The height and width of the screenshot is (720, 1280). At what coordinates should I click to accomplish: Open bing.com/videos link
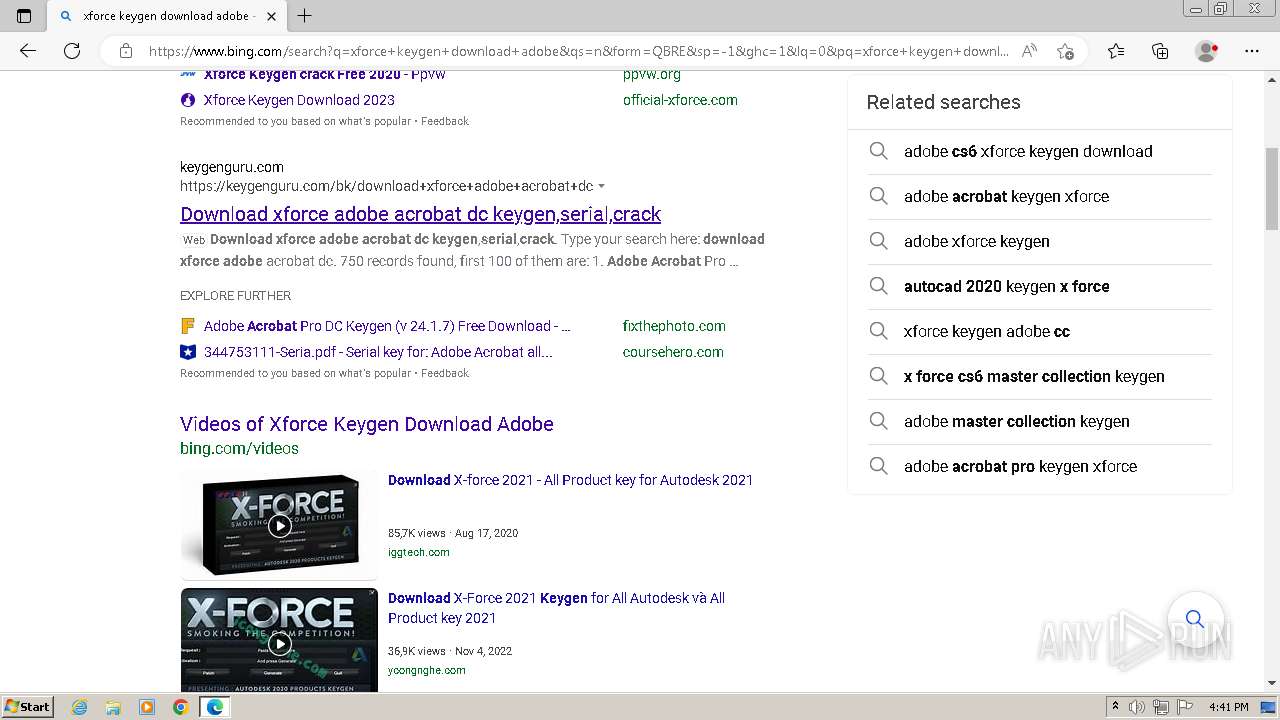click(x=239, y=449)
